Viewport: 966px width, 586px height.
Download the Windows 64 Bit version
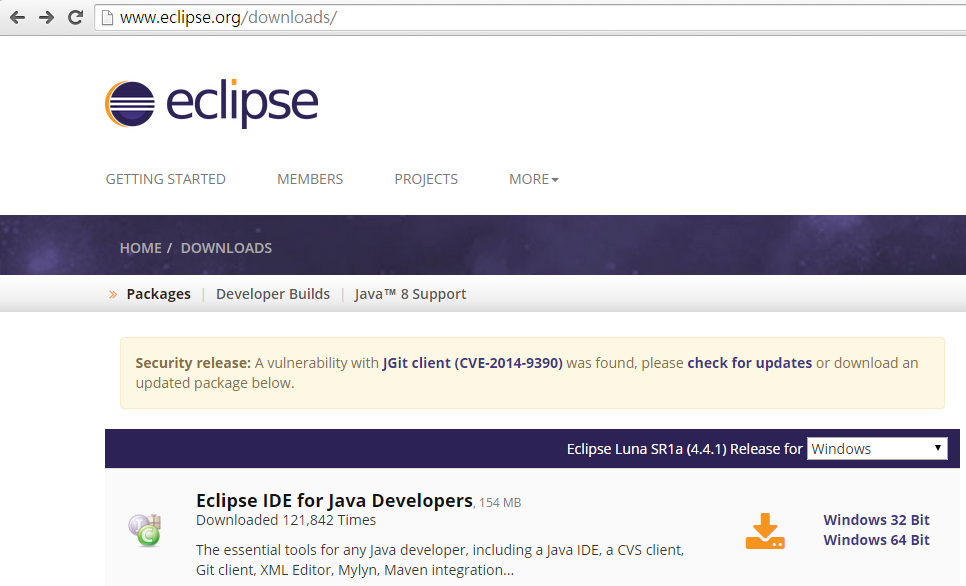[876, 540]
